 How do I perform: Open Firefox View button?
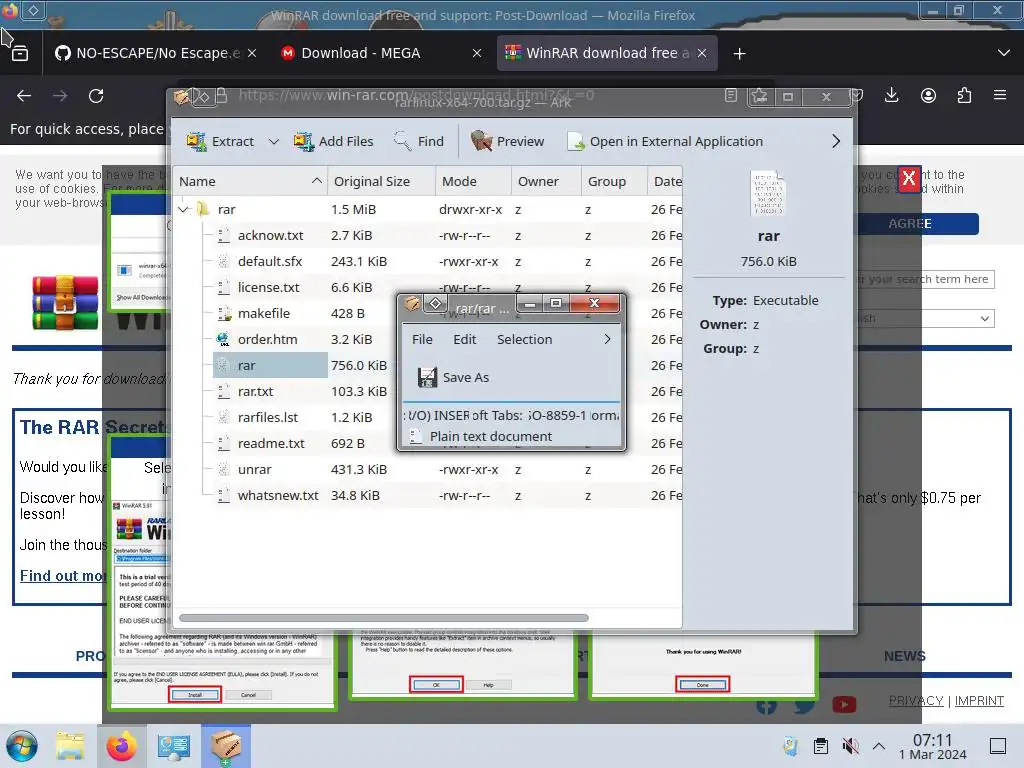[20, 54]
